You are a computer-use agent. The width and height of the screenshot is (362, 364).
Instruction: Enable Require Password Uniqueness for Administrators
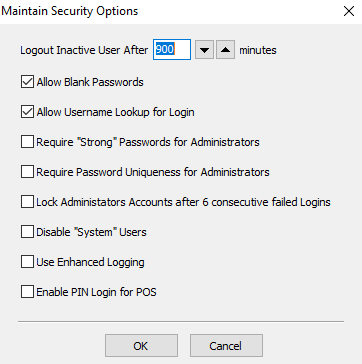coord(27,172)
